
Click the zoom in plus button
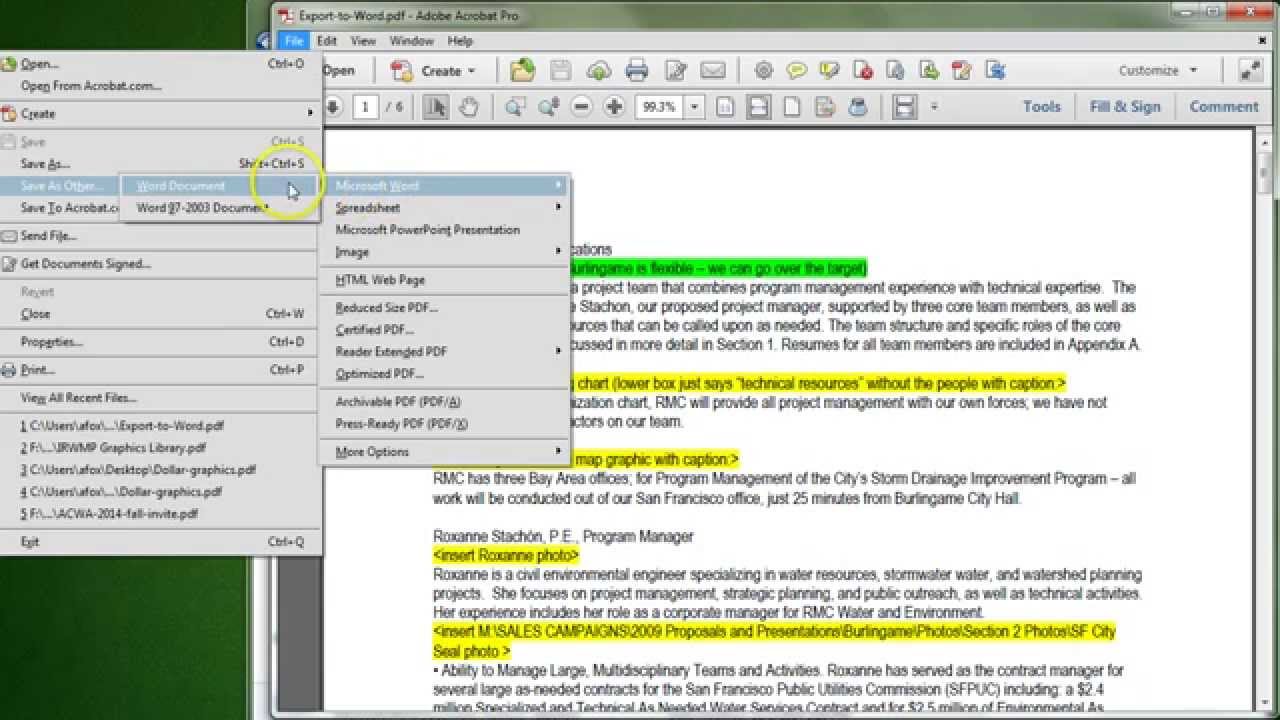(x=614, y=106)
